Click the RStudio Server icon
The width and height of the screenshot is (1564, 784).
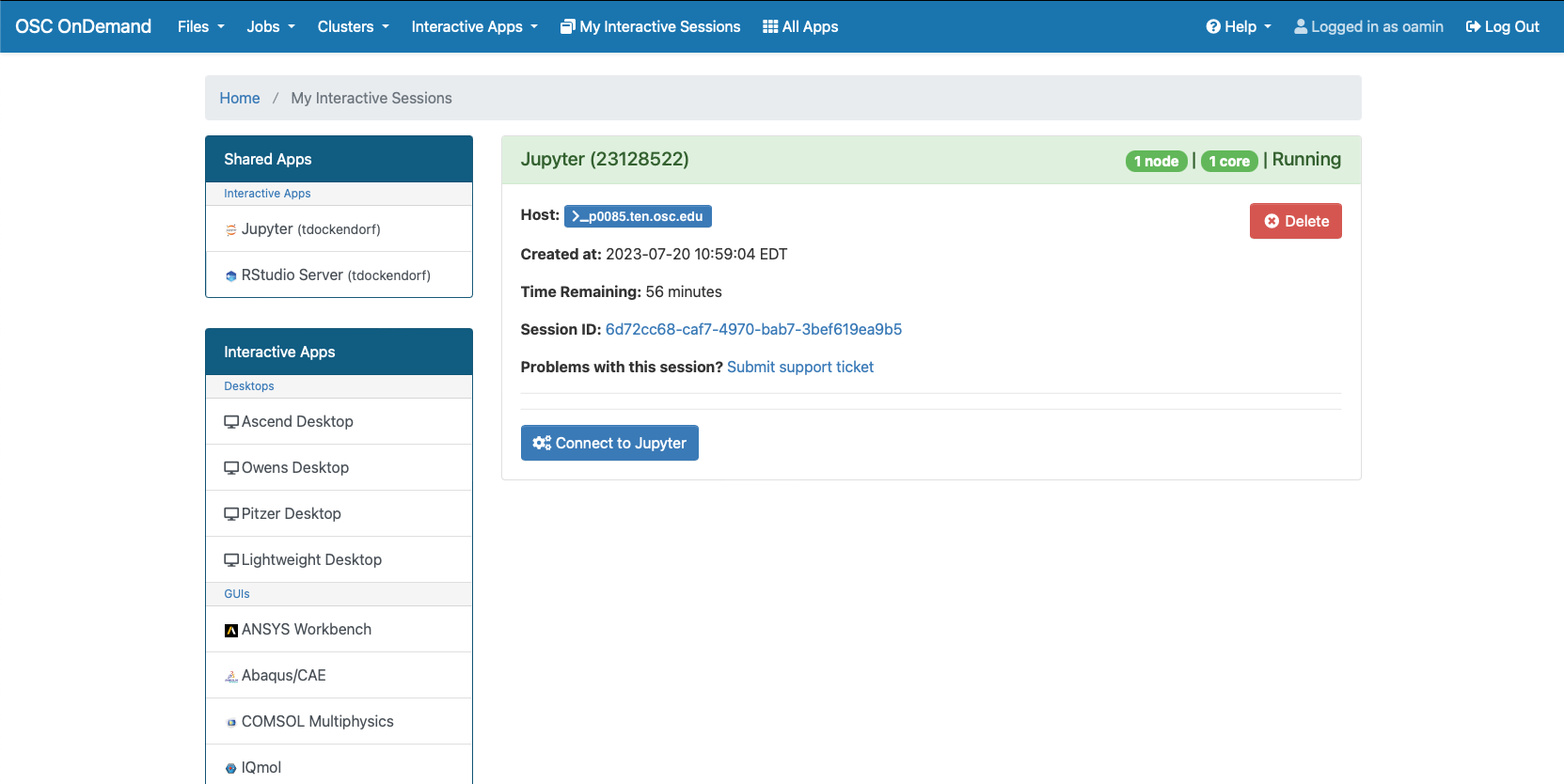231,275
